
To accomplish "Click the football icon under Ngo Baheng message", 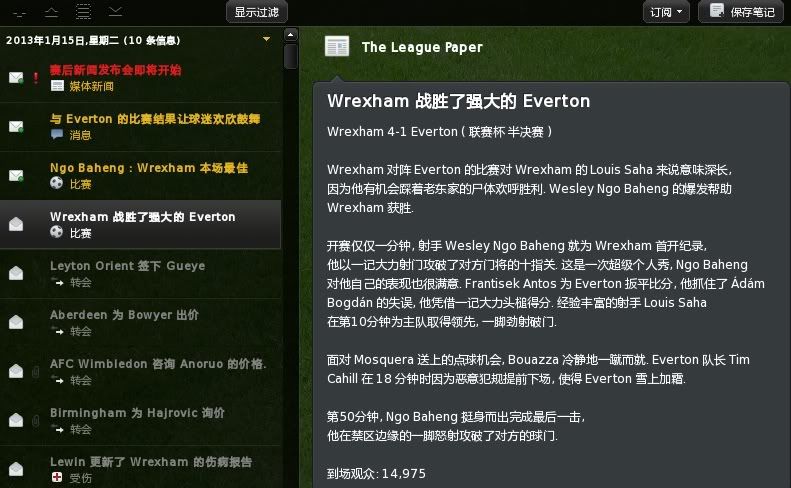I will pyautogui.click(x=56, y=183).
